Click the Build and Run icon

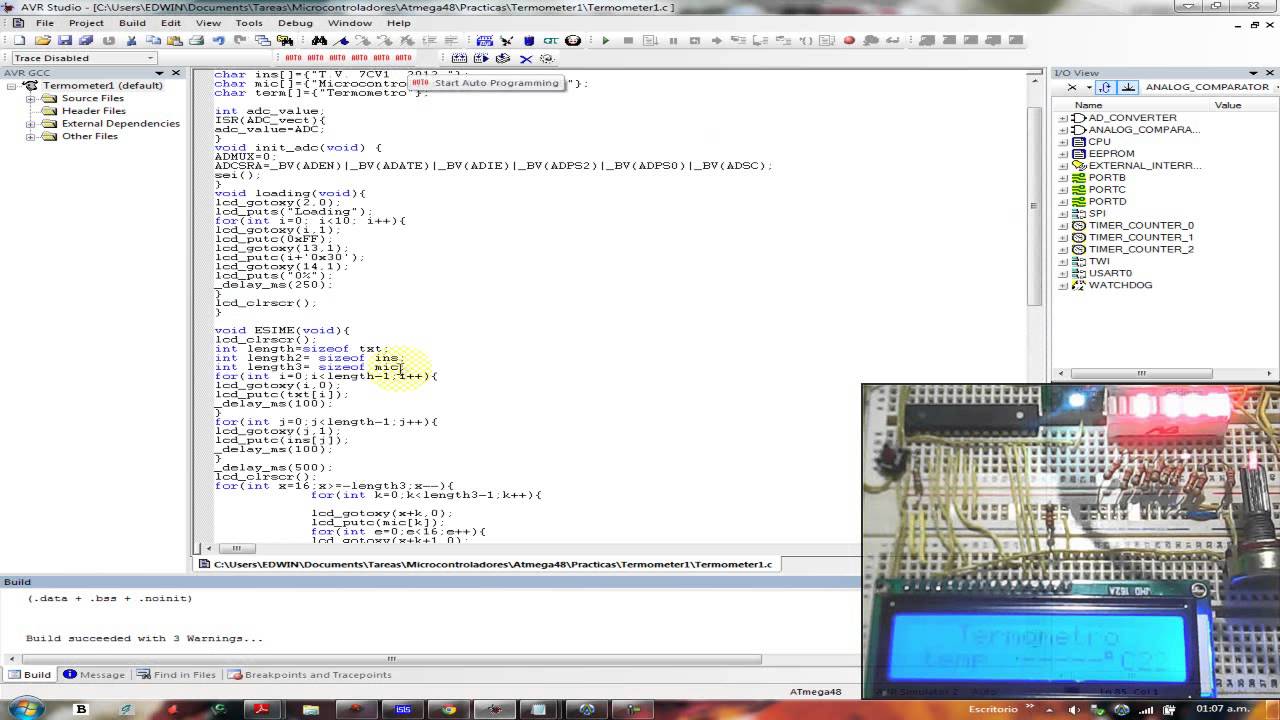[x=481, y=58]
